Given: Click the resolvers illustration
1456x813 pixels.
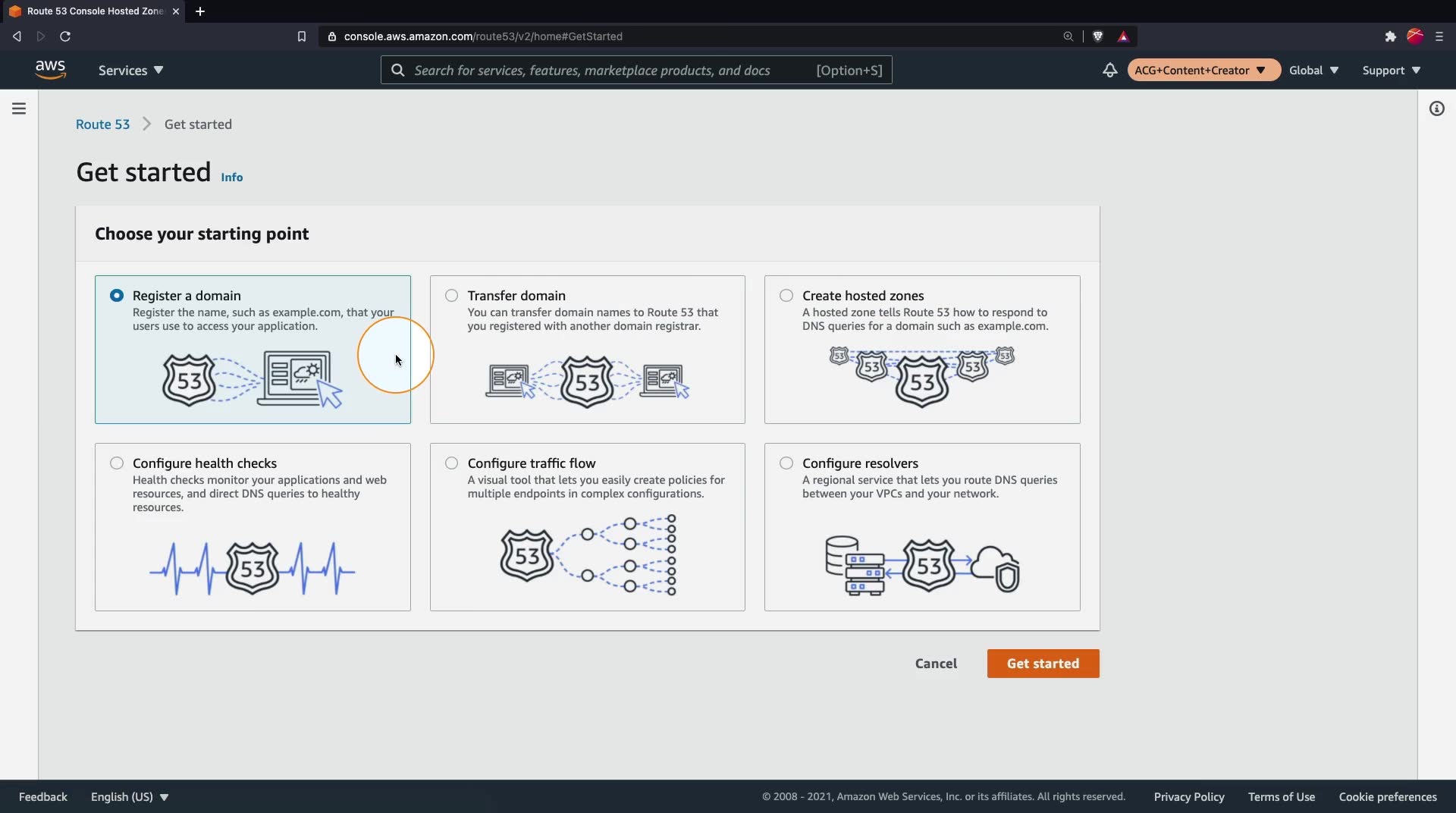Looking at the screenshot, I should click(922, 567).
